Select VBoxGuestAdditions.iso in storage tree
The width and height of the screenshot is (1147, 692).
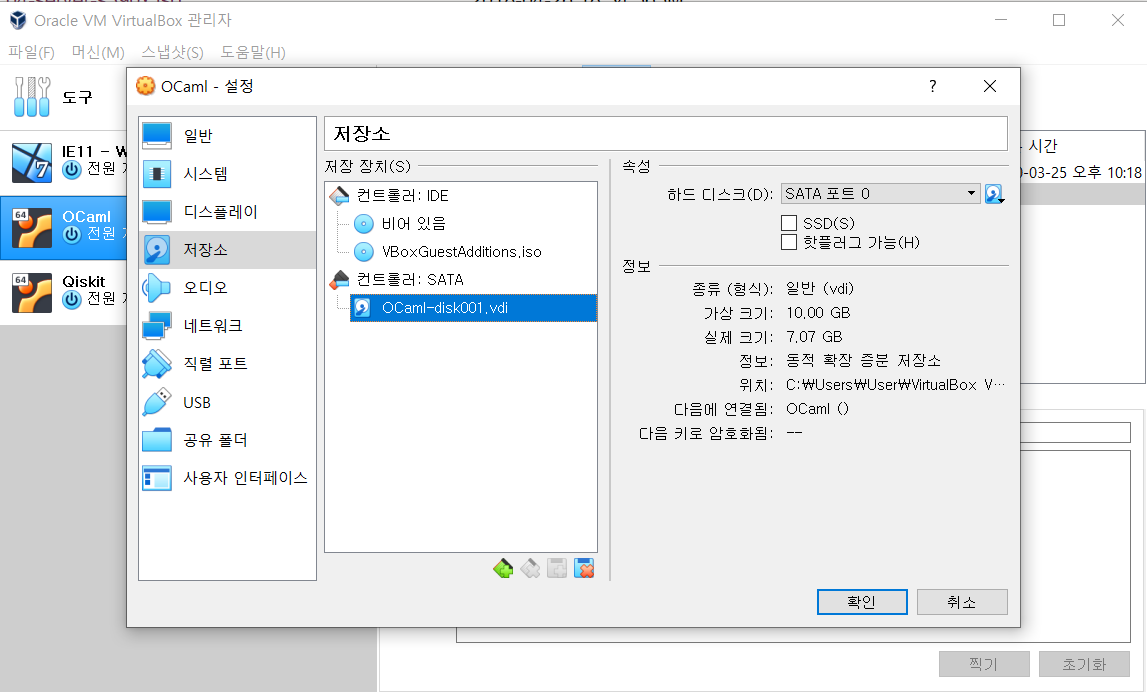pos(462,252)
